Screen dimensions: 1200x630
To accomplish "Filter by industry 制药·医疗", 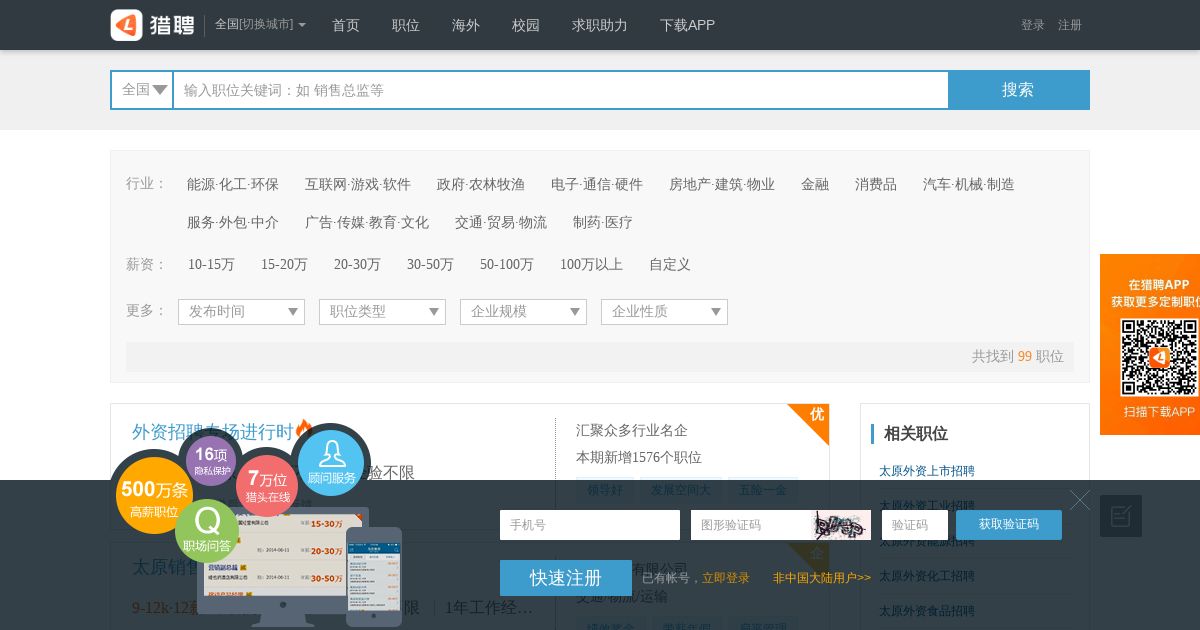I will (x=603, y=222).
